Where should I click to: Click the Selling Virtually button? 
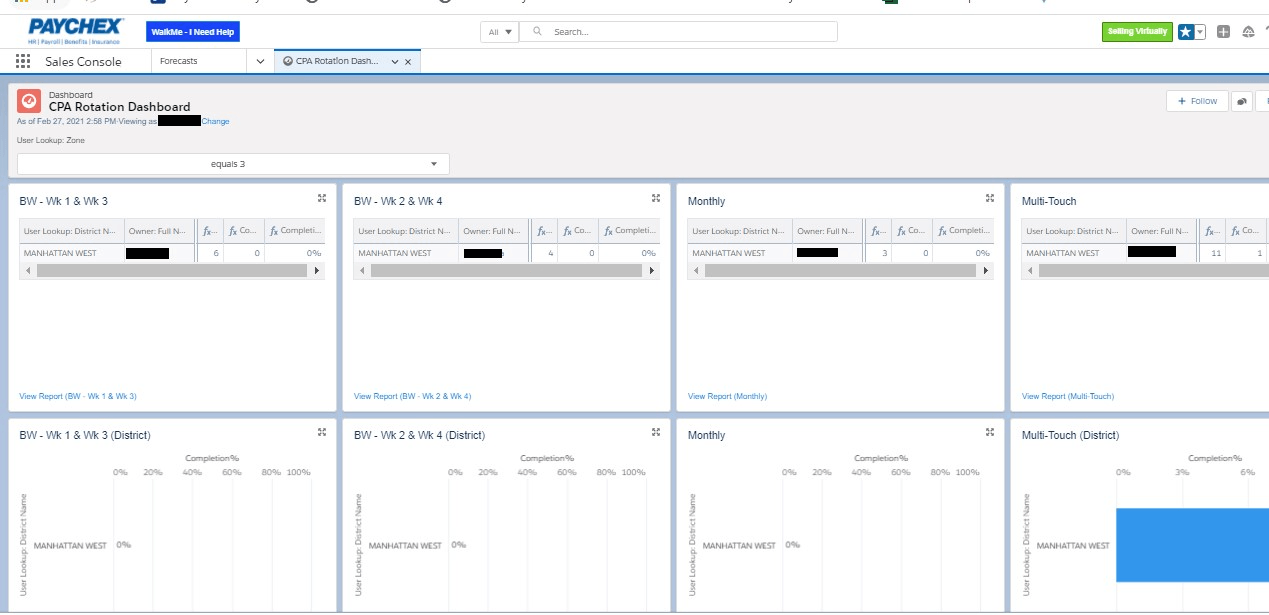point(1137,32)
